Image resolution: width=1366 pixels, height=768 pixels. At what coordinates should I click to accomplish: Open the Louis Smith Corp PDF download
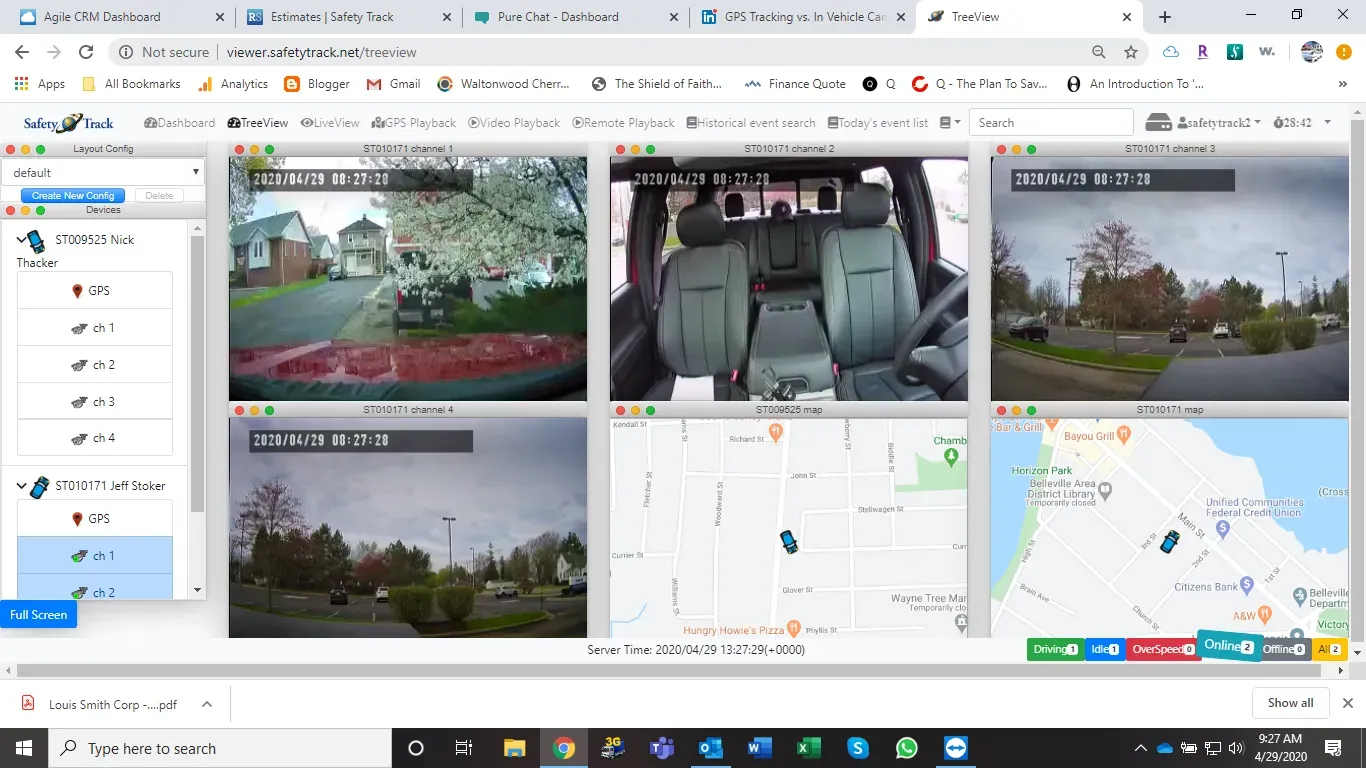pos(110,704)
